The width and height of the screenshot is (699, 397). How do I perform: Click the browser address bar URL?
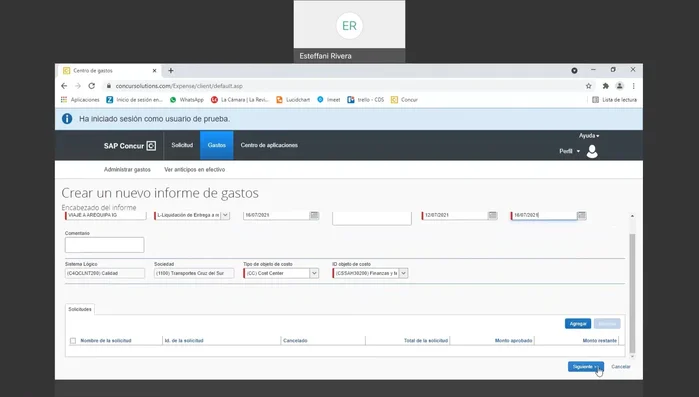coord(179,86)
